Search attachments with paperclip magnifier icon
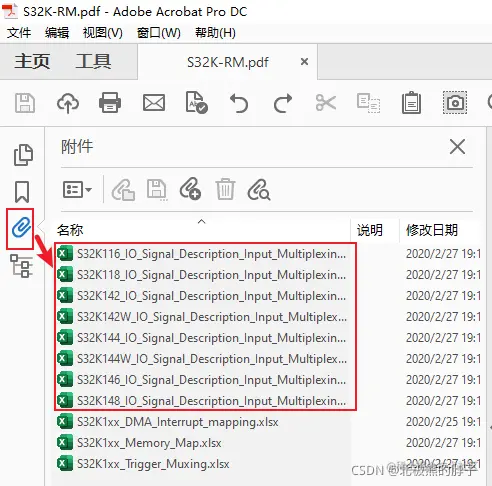The width and height of the screenshot is (492, 486). click(x=259, y=190)
